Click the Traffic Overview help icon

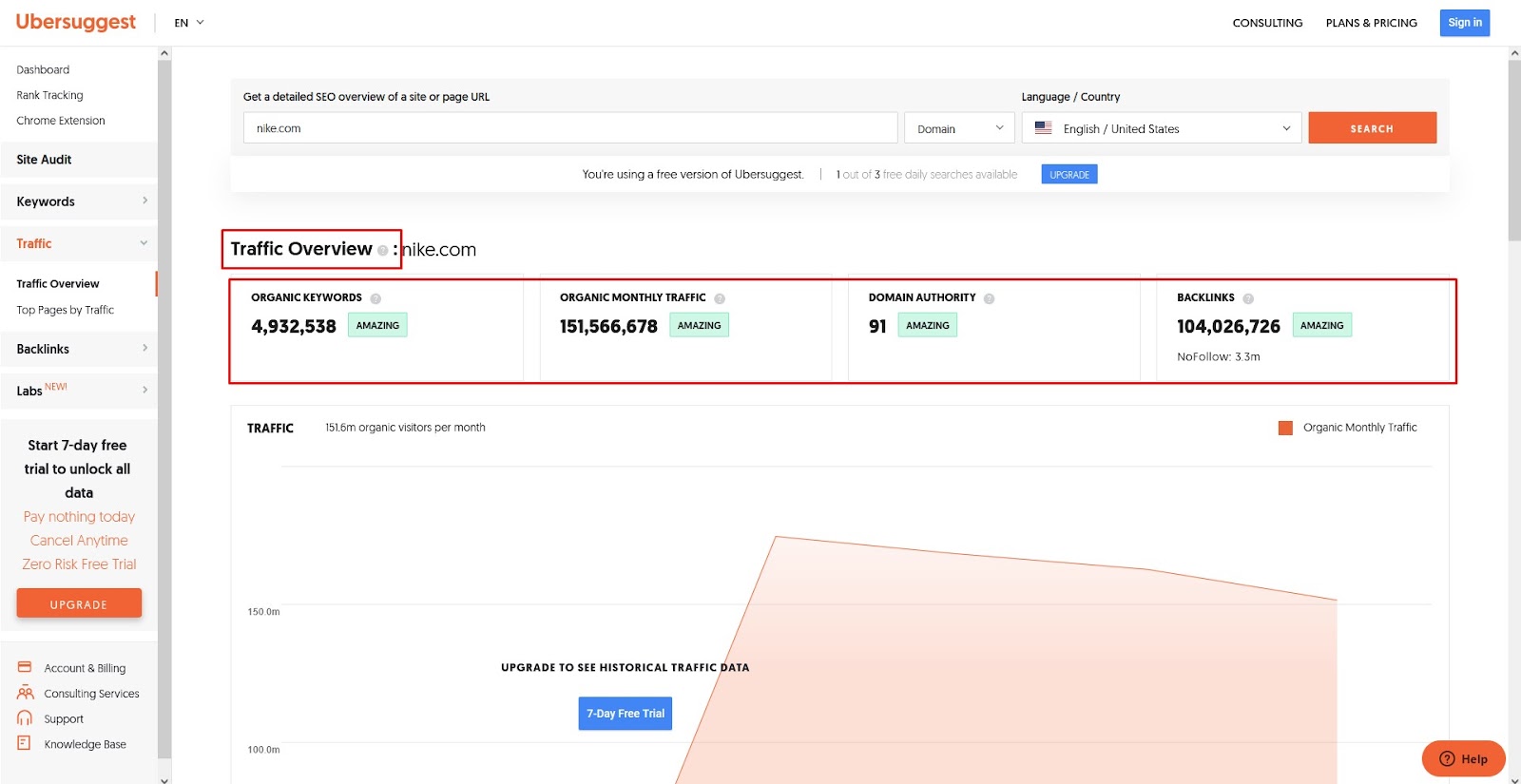(382, 251)
